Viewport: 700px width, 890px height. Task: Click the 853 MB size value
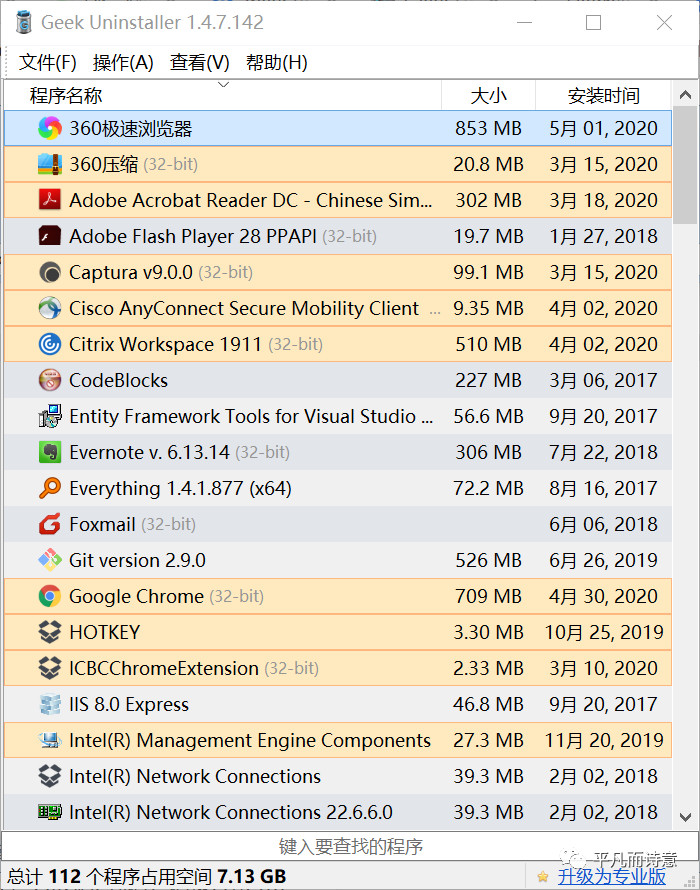(488, 128)
